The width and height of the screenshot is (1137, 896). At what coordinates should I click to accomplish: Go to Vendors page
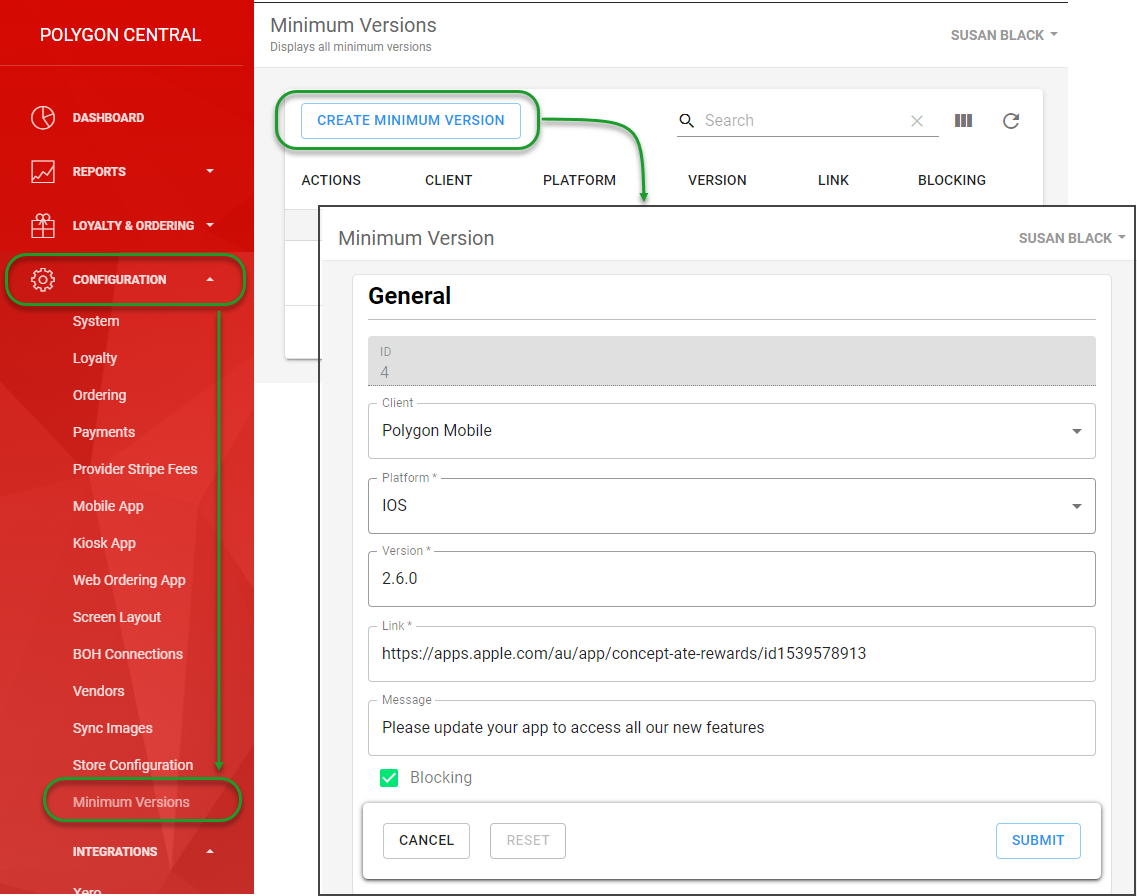pos(99,691)
